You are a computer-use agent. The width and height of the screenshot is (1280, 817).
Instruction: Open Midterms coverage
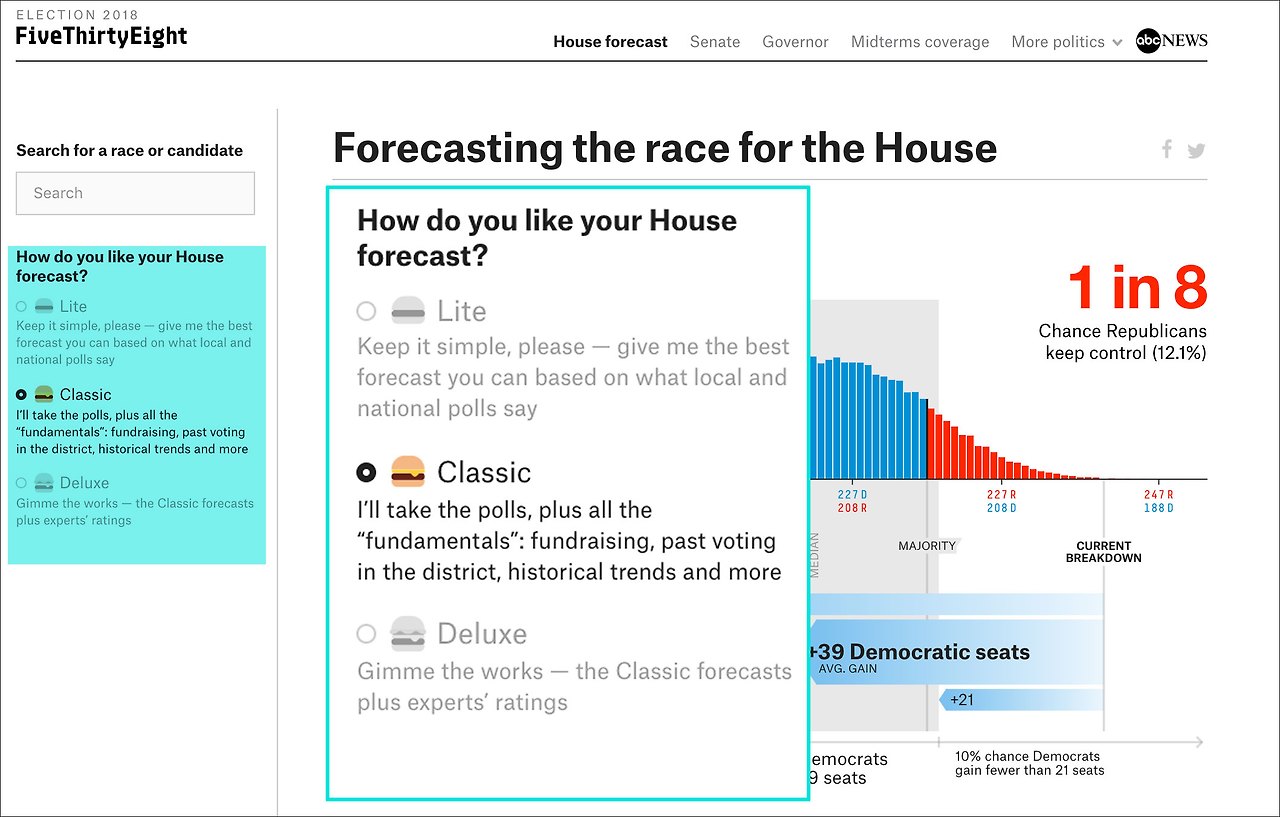[x=919, y=42]
